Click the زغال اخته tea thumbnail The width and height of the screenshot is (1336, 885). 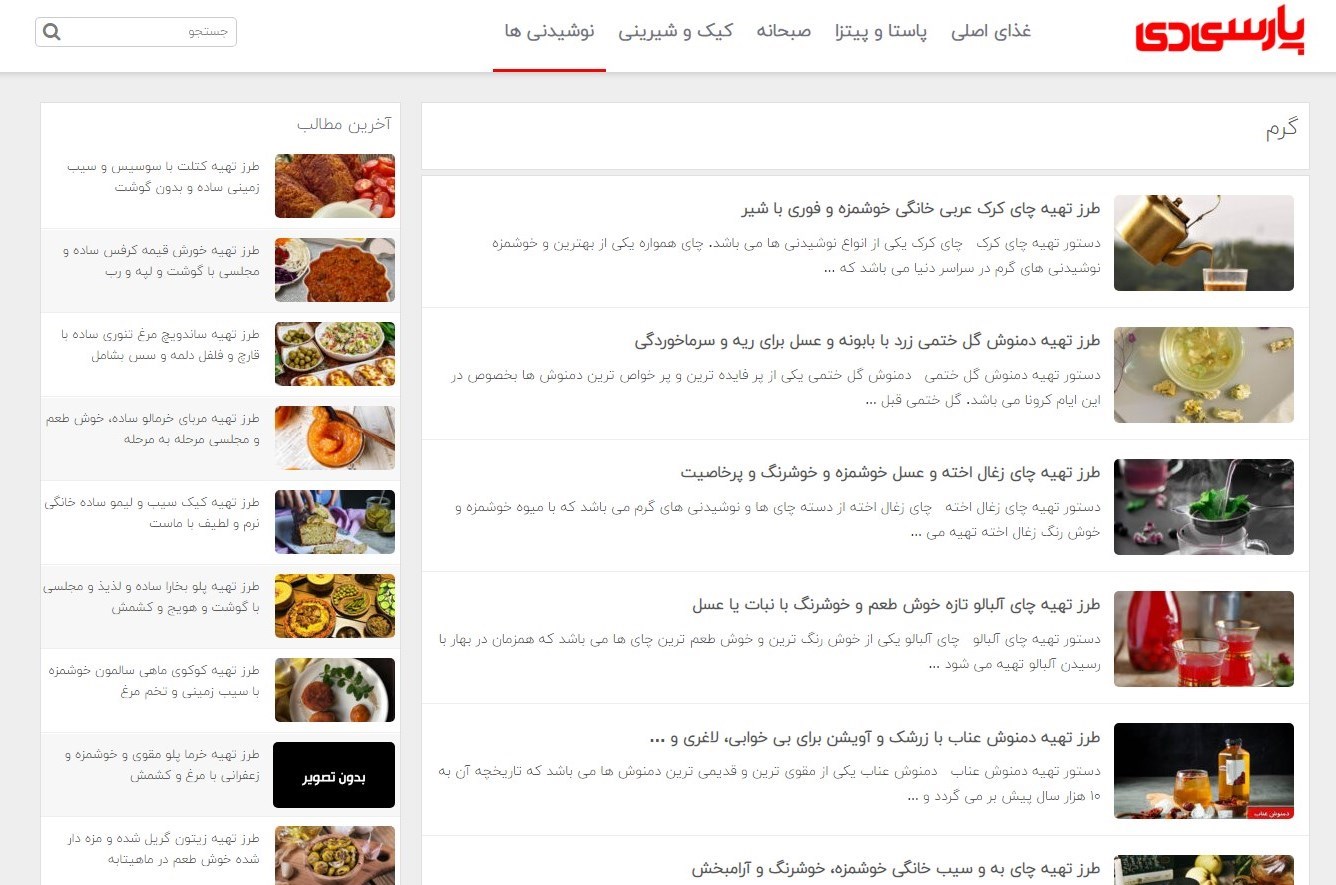click(1204, 507)
